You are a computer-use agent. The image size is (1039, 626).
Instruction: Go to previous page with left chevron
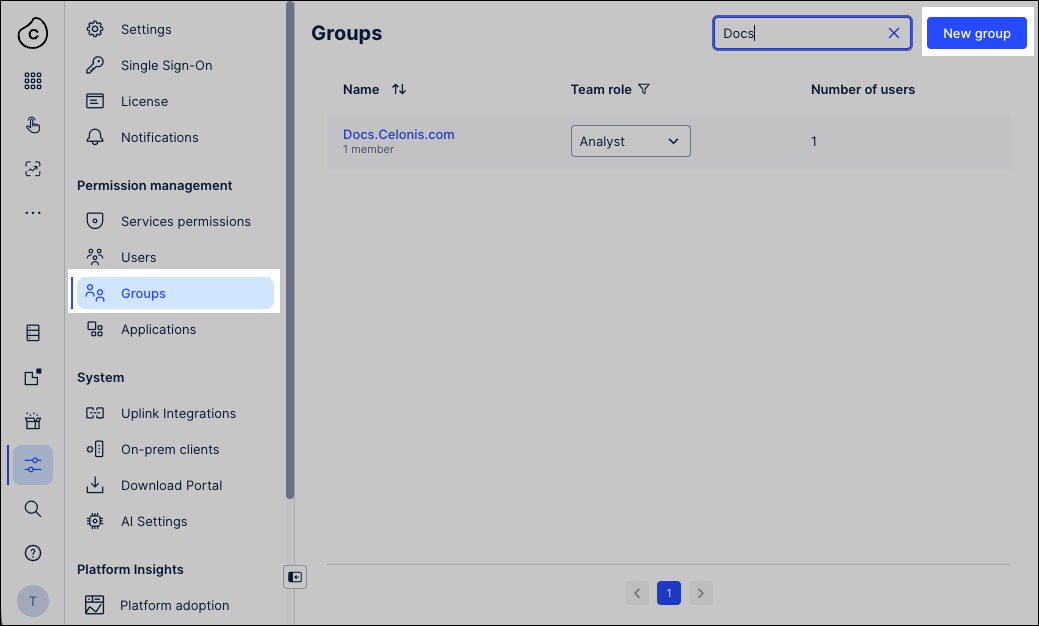[x=637, y=593]
